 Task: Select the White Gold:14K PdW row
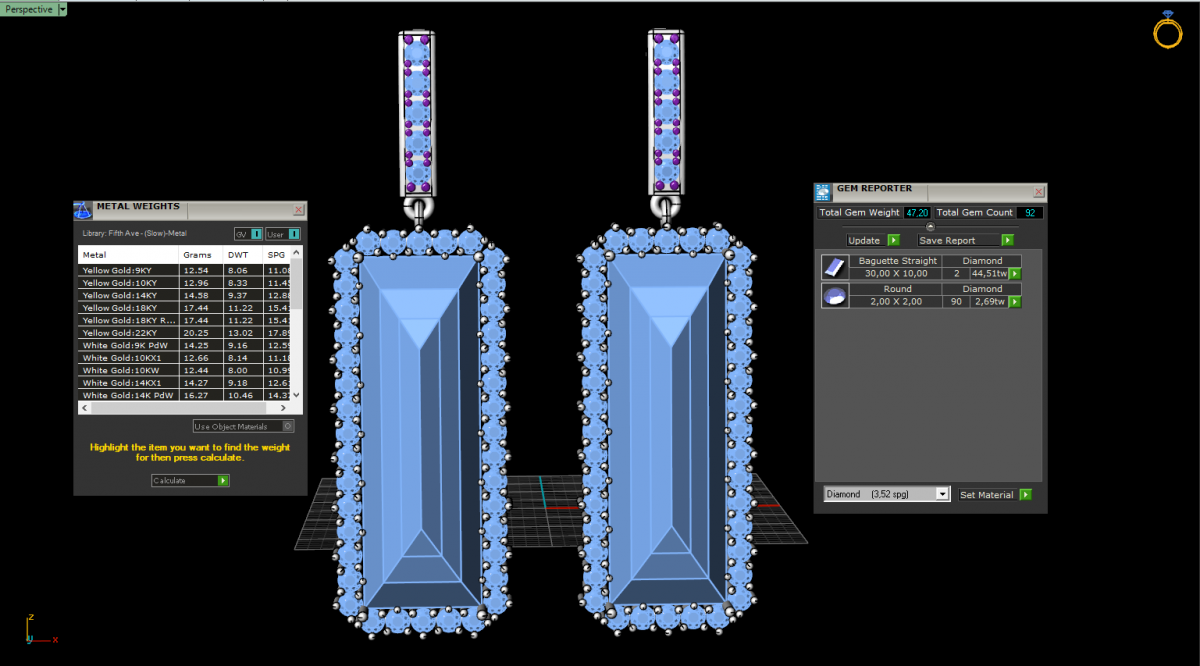[185, 395]
